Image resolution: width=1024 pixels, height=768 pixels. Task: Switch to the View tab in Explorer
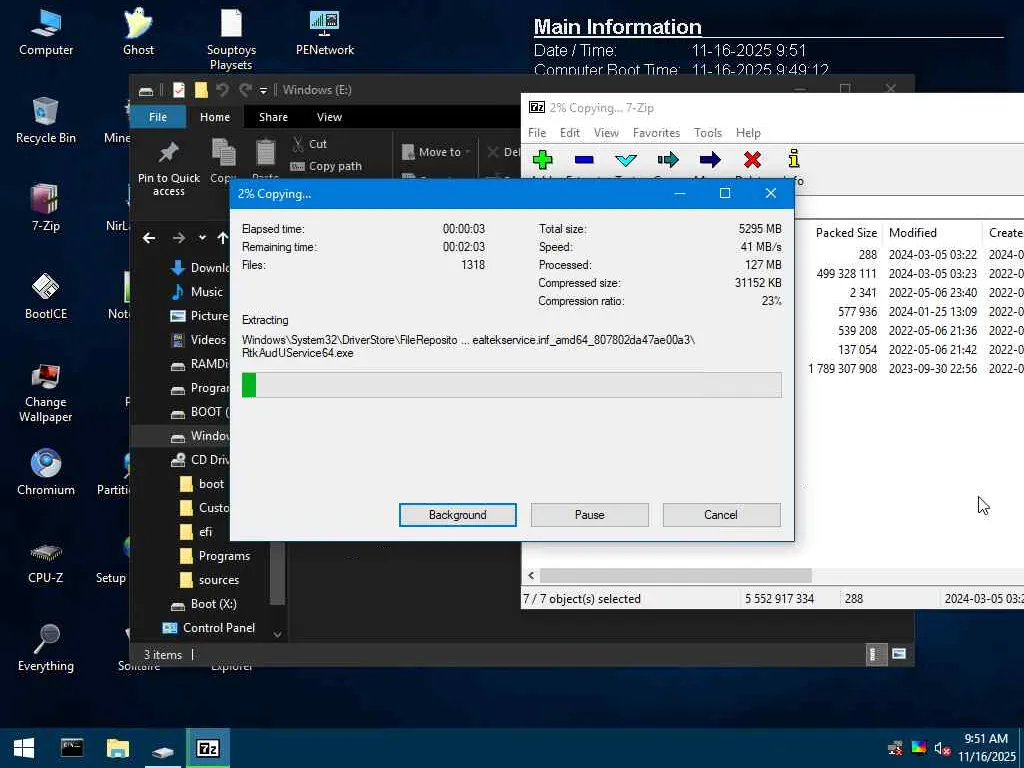pos(329,117)
